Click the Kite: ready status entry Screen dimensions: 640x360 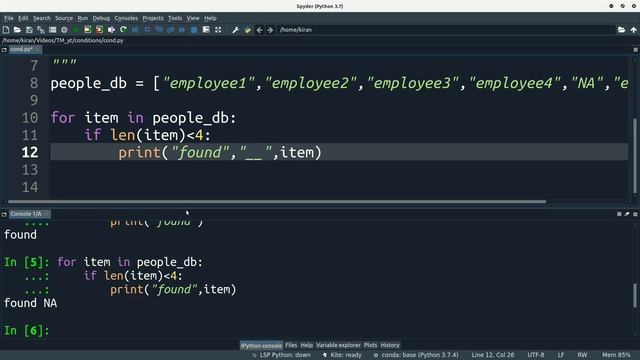342,355
